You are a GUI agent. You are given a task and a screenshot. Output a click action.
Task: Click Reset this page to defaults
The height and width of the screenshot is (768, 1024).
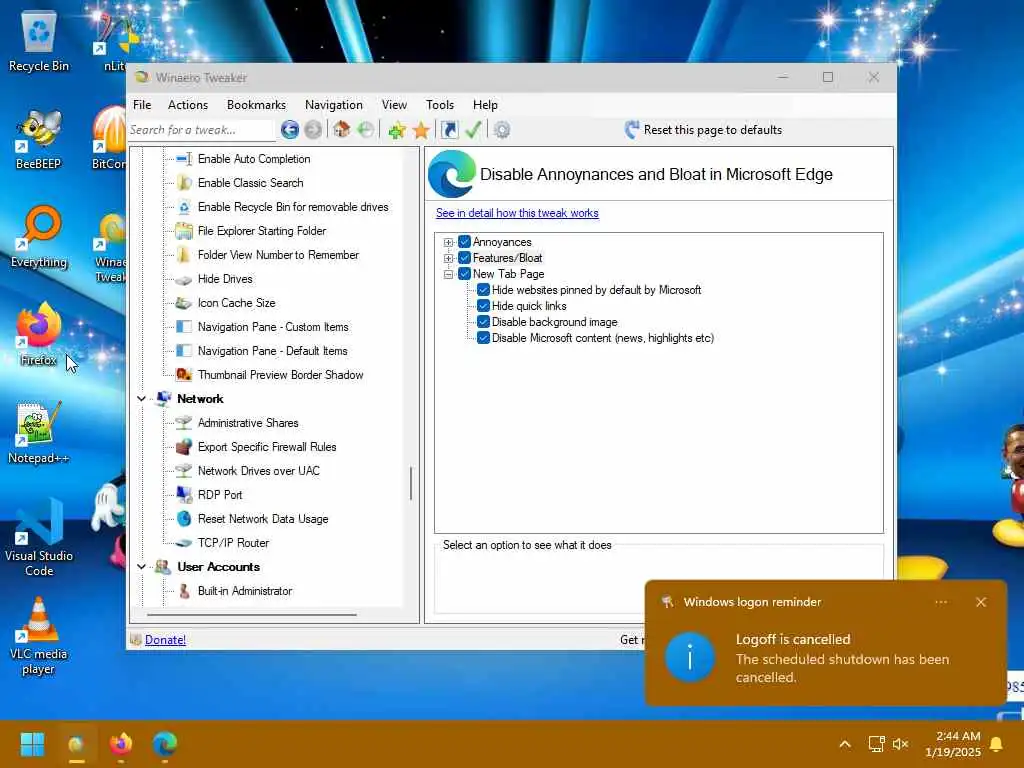click(703, 129)
